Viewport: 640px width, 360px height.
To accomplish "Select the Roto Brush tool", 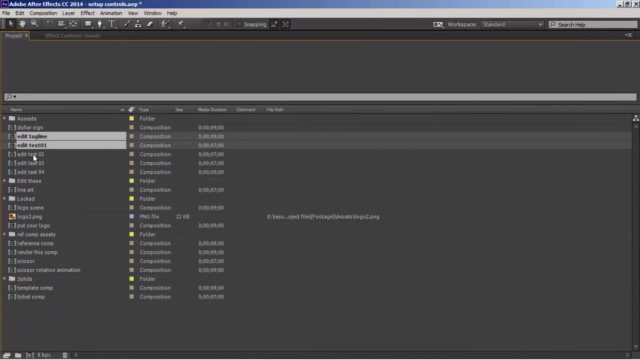I will [x=165, y=24].
